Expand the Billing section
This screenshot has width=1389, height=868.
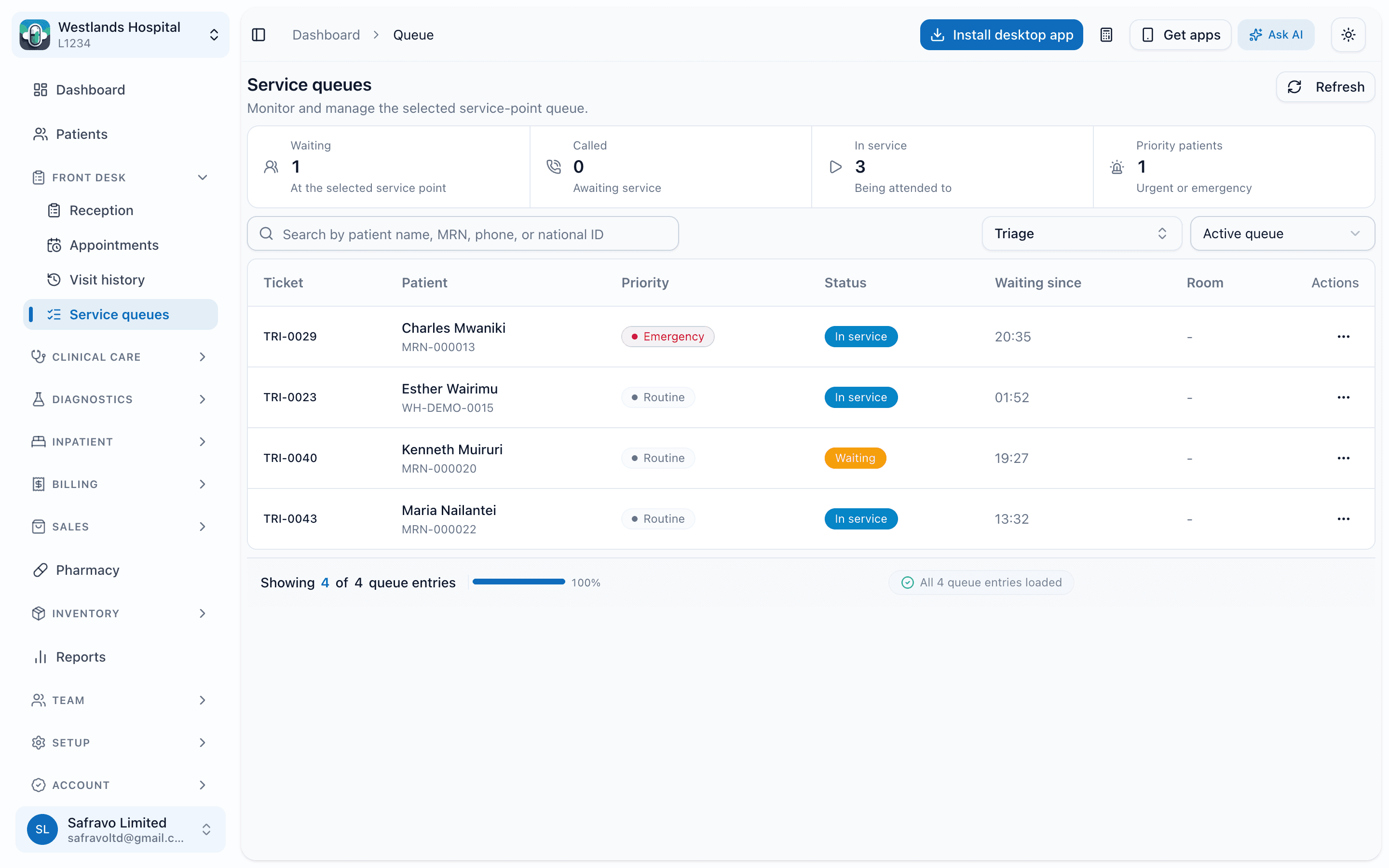pos(121,485)
